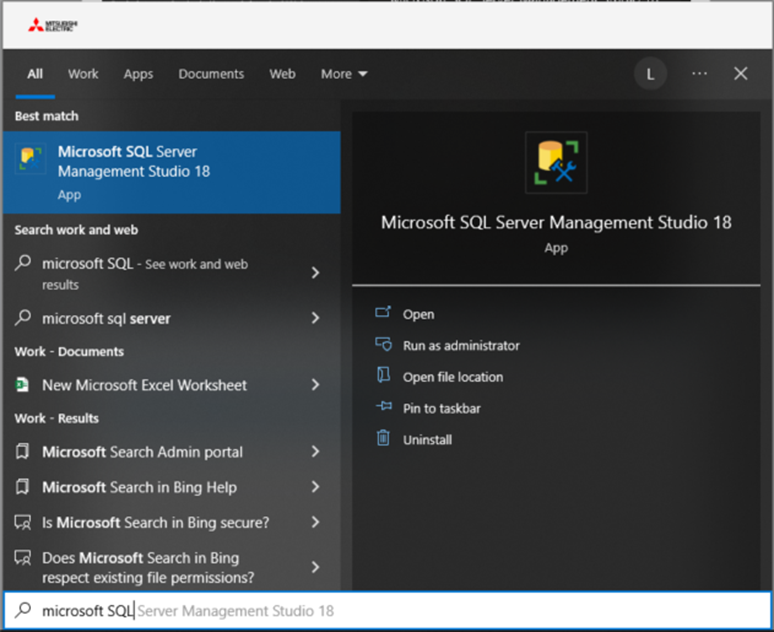Click the bookmark icon beside Search Admin portal
This screenshot has height=632, width=774.
point(22,451)
